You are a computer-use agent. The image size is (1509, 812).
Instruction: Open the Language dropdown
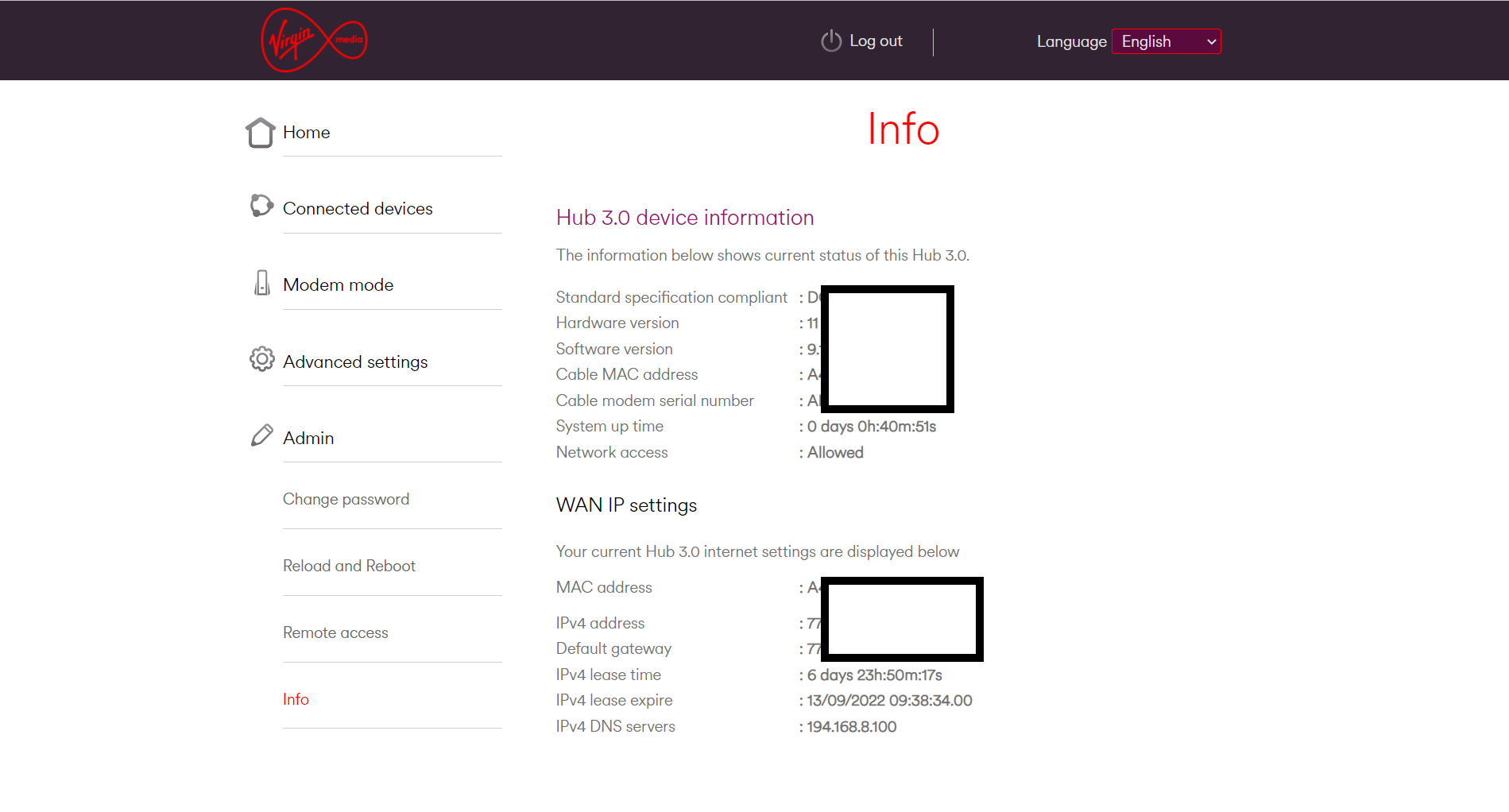click(x=1165, y=41)
